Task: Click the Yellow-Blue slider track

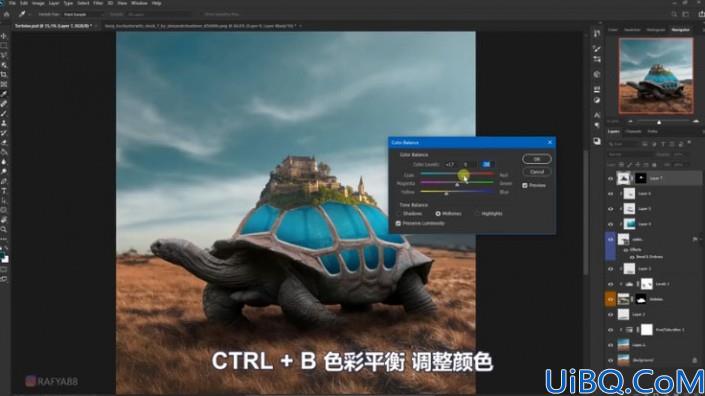Action: (x=457, y=191)
